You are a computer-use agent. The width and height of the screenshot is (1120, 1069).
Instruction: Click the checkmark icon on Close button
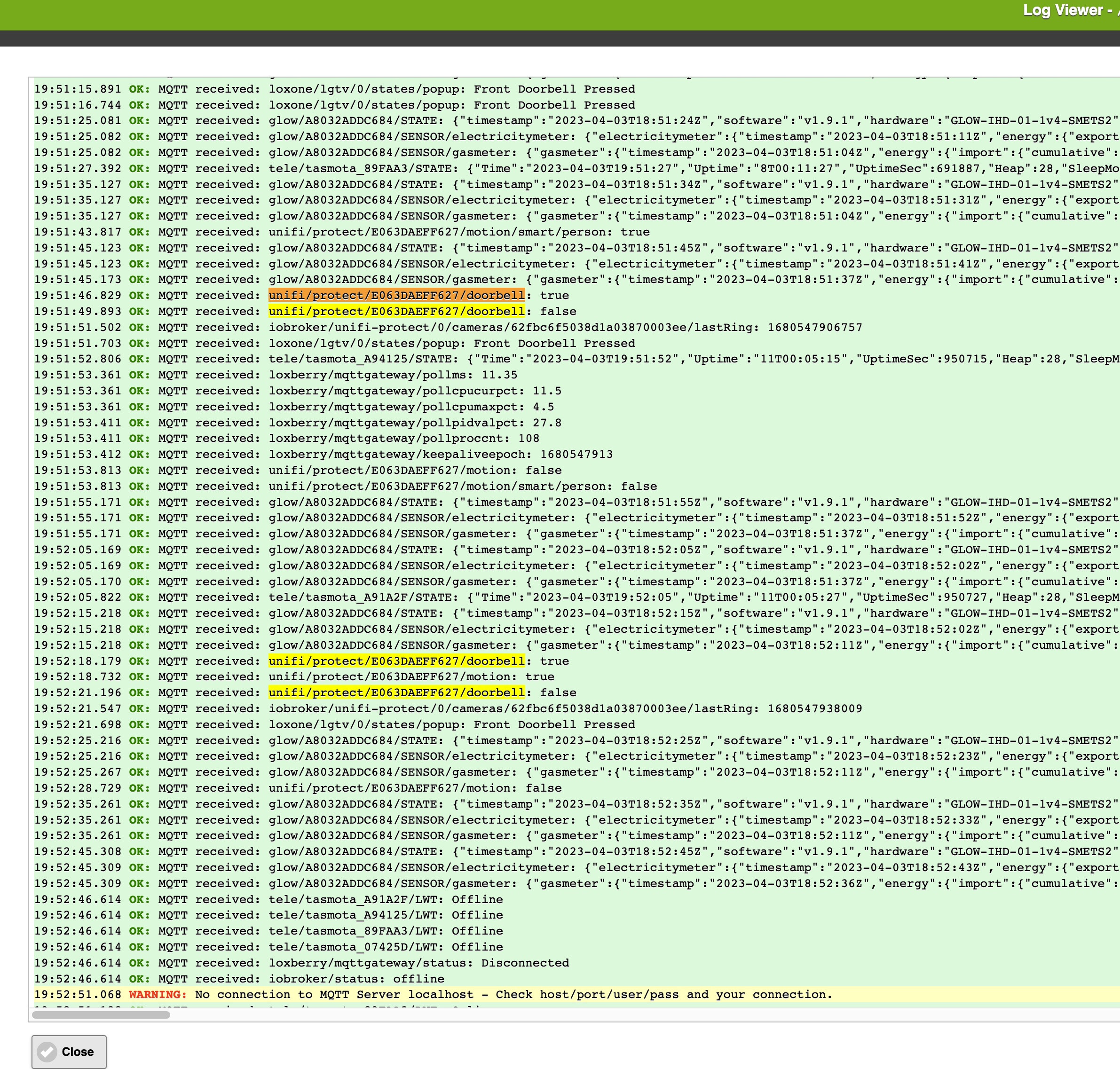(x=47, y=1051)
